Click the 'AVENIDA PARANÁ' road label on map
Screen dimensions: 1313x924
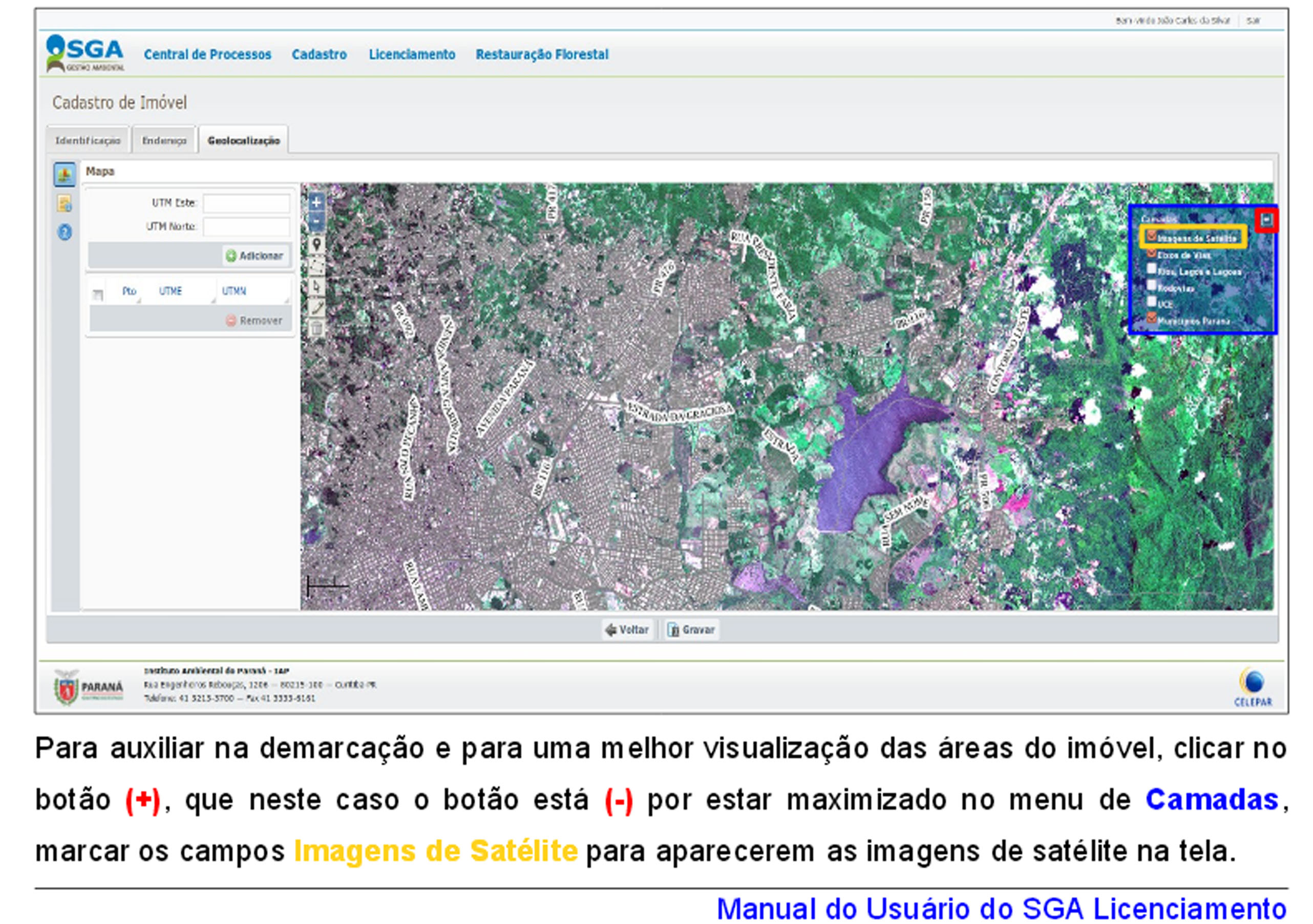(x=504, y=398)
